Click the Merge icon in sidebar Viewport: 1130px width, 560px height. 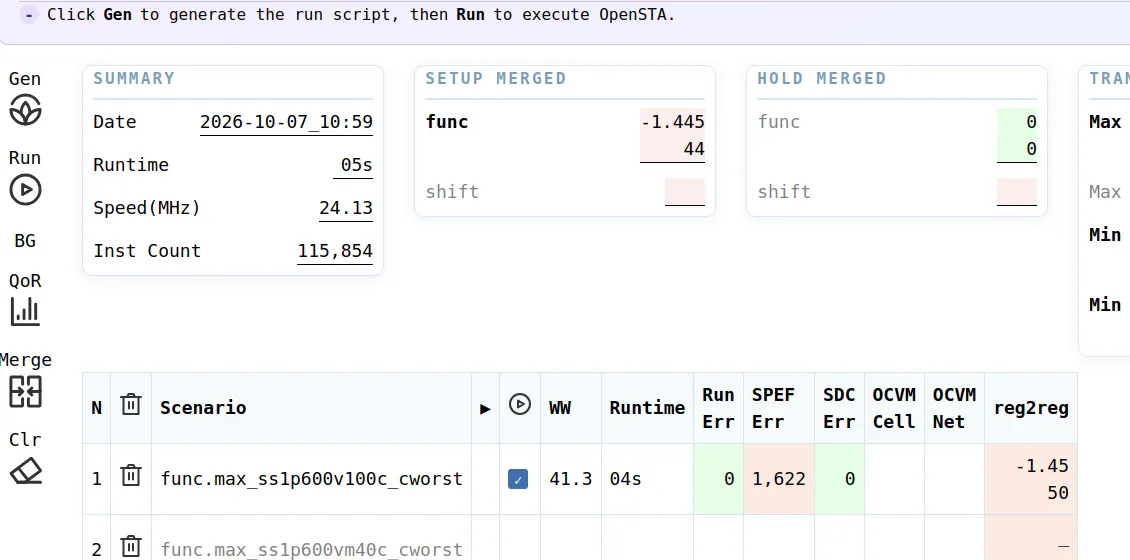(25, 391)
